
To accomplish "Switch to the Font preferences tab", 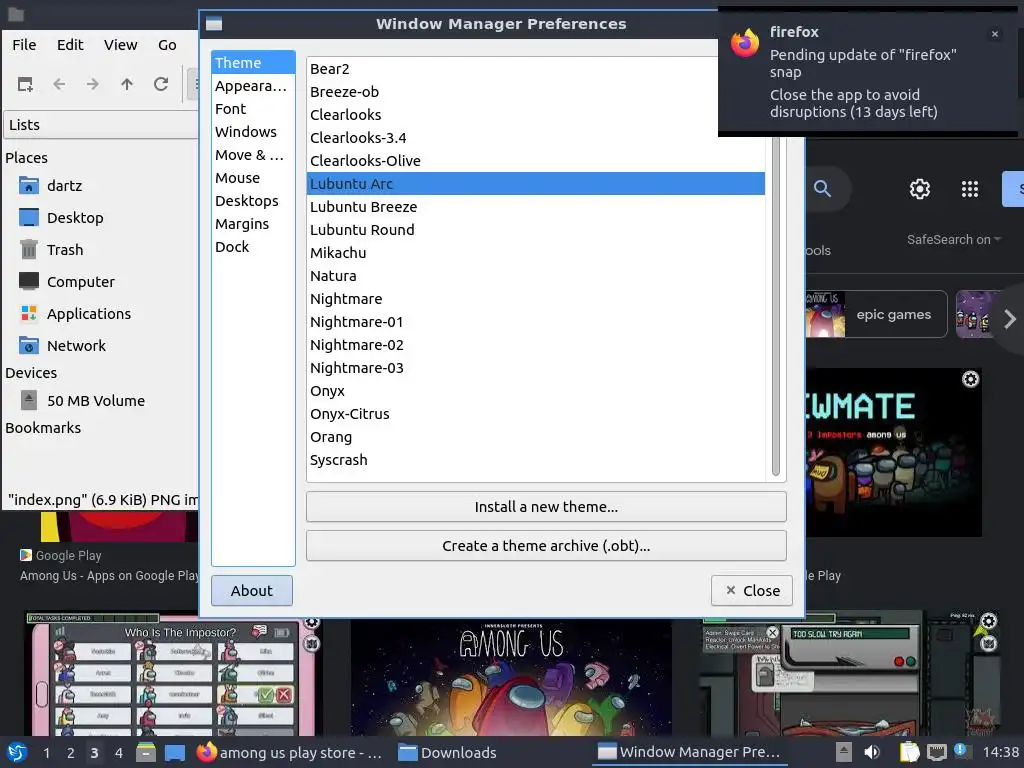I will (x=253, y=109).
